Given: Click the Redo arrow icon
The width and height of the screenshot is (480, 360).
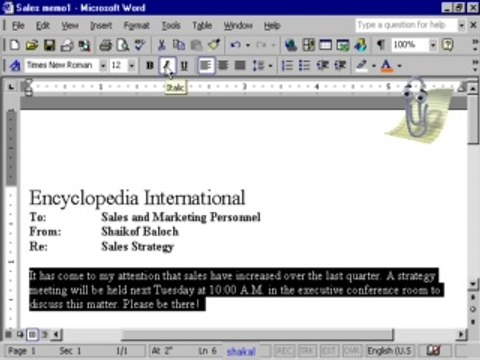Looking at the screenshot, I should 262,45.
